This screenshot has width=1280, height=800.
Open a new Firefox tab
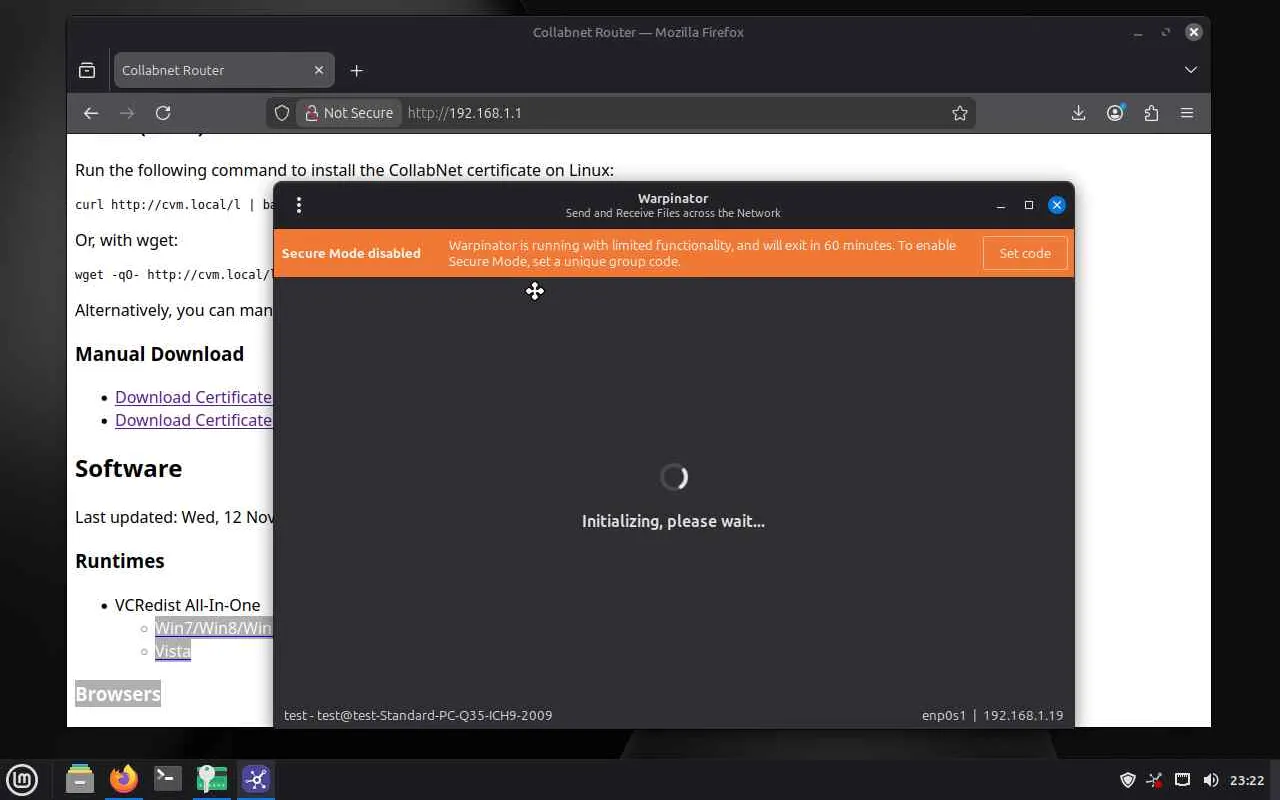356,70
